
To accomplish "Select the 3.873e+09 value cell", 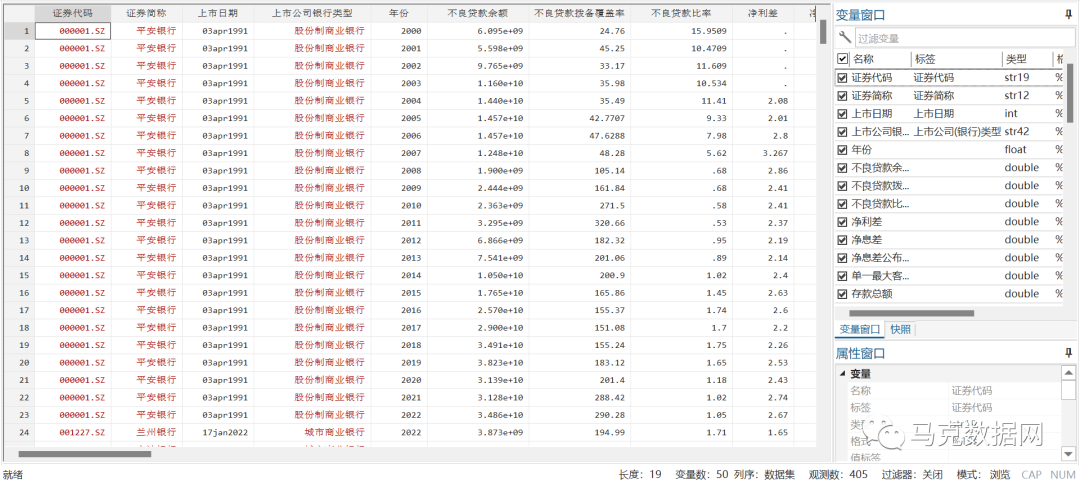I will pyautogui.click(x=478, y=432).
